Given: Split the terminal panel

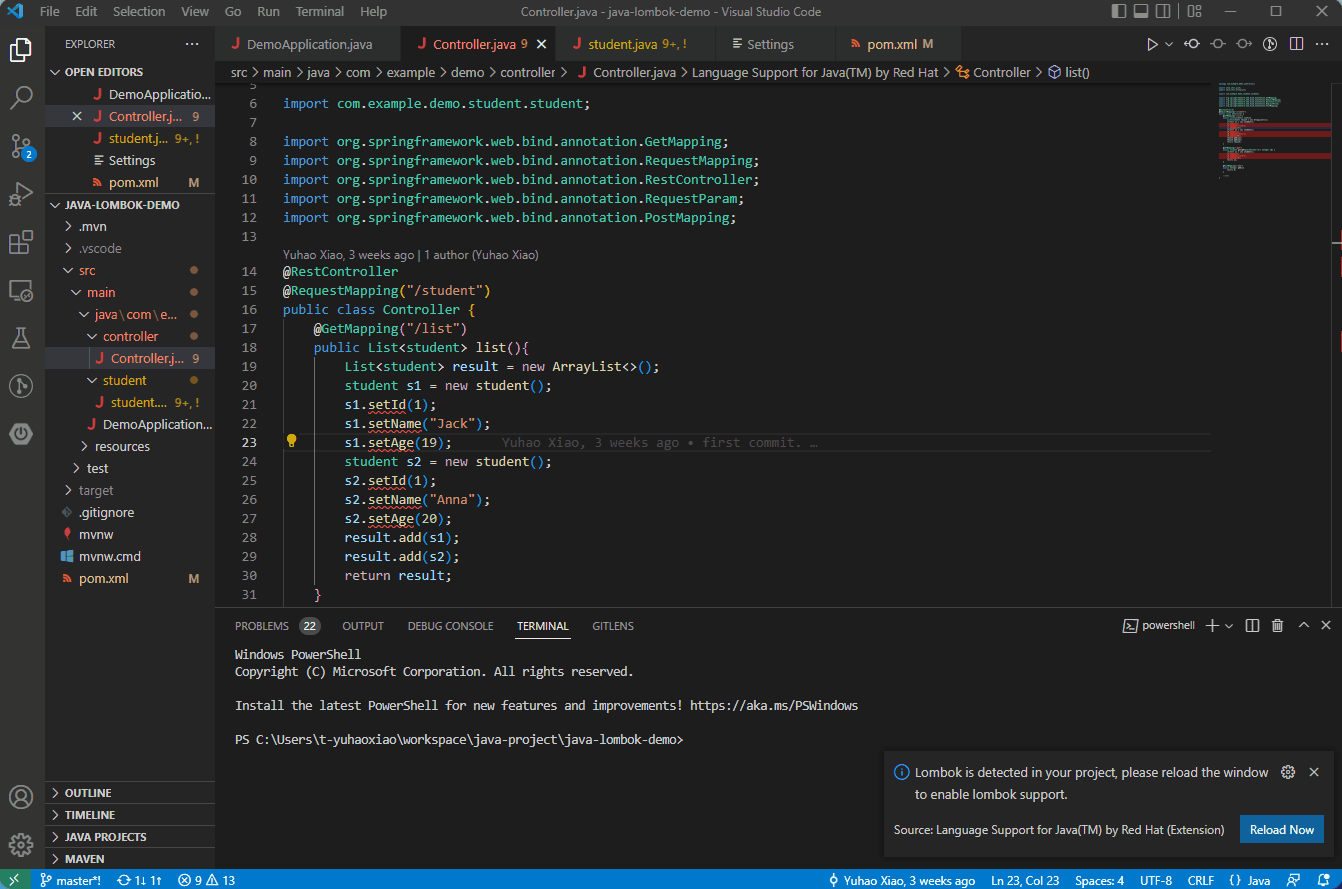Looking at the screenshot, I should [x=1252, y=626].
